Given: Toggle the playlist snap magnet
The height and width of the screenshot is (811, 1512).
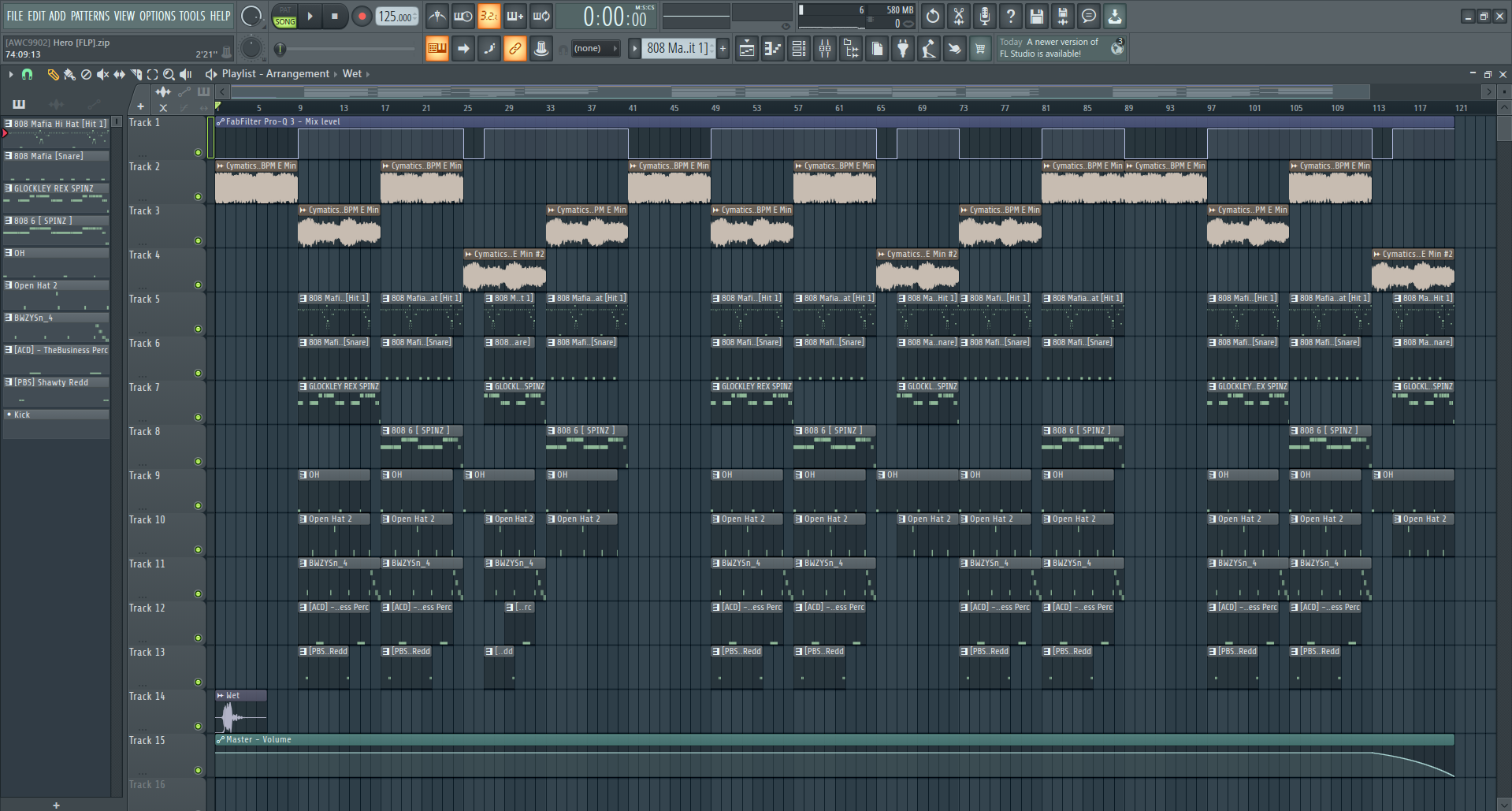Looking at the screenshot, I should [28, 74].
